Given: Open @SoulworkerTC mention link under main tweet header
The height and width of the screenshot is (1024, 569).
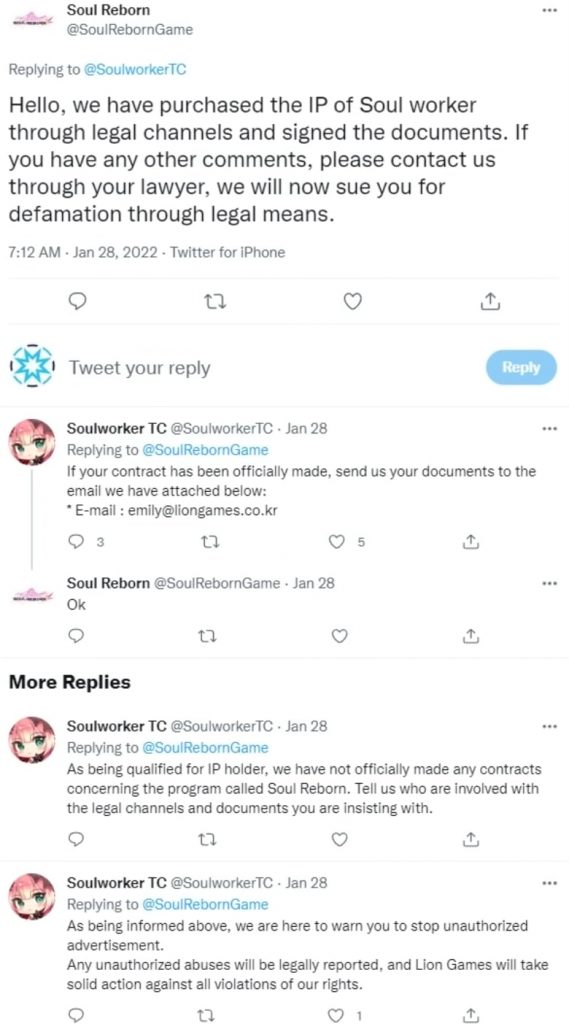Looking at the screenshot, I should coord(135,69).
